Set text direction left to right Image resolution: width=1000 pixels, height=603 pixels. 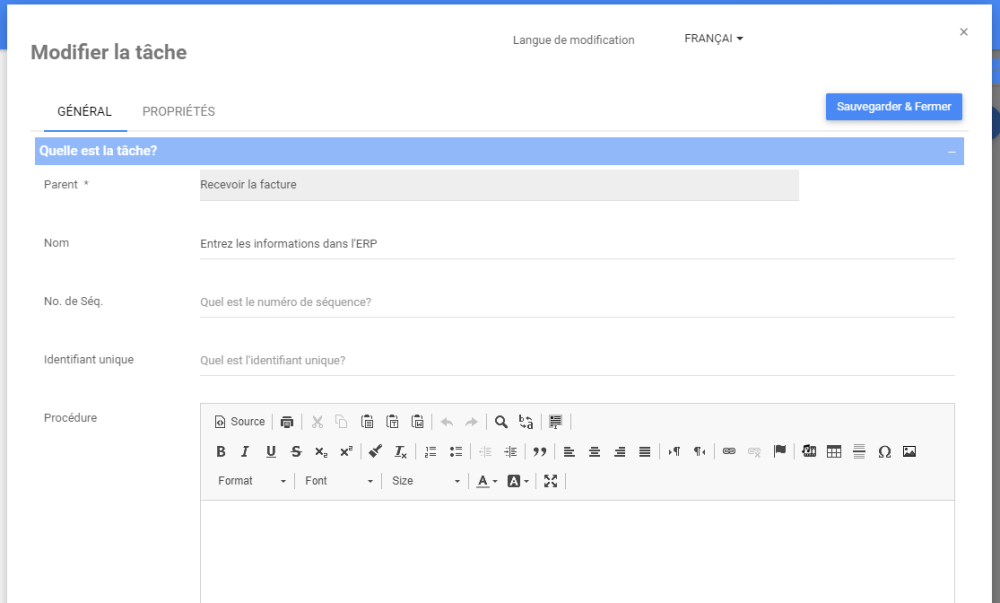tap(675, 451)
